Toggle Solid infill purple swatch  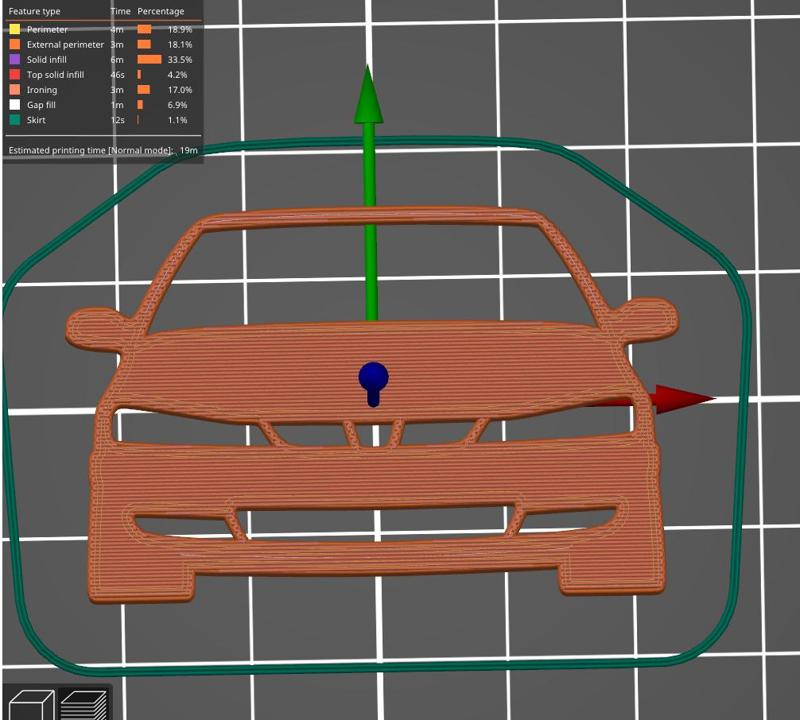tap(15, 59)
